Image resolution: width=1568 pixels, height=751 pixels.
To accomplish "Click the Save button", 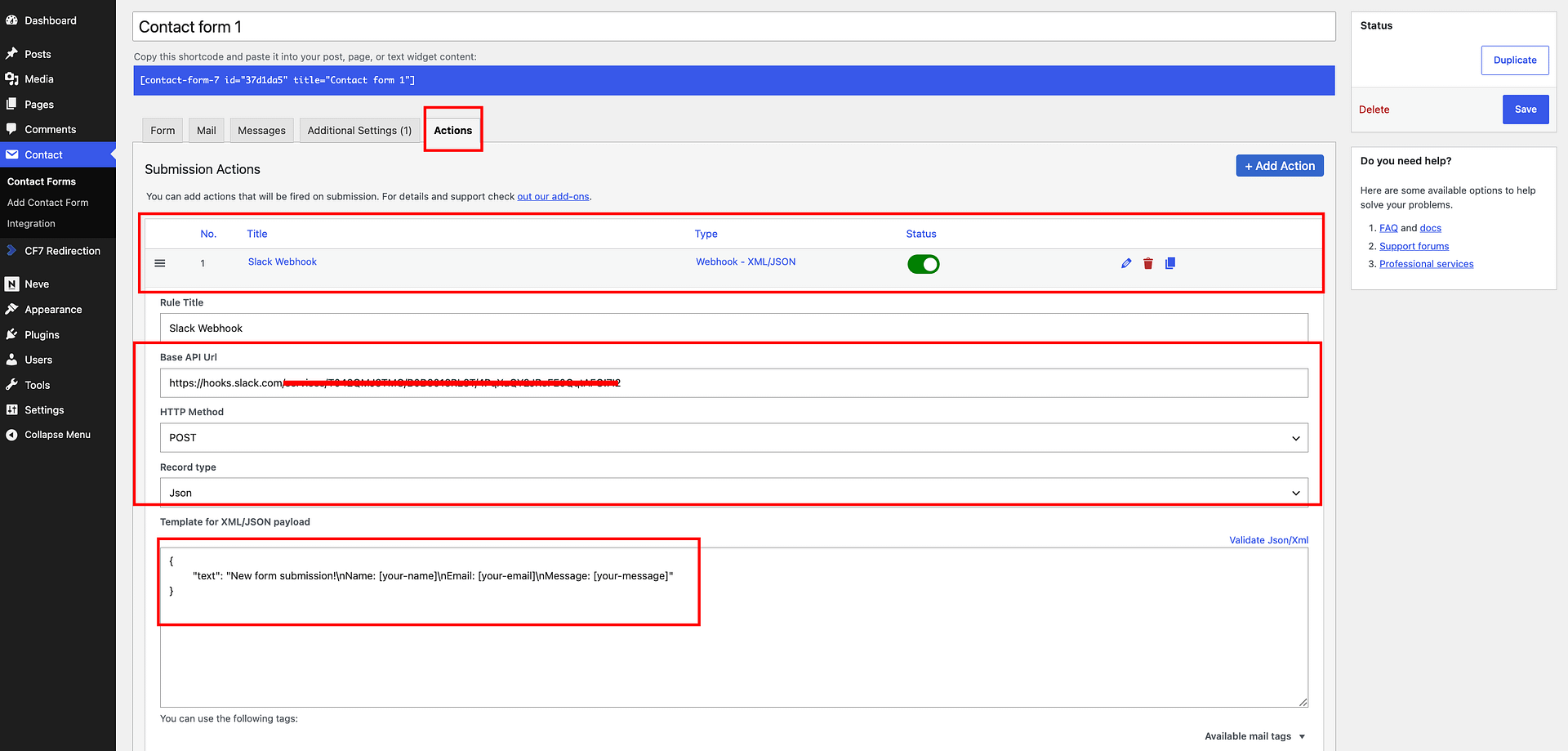I will pos(1526,110).
